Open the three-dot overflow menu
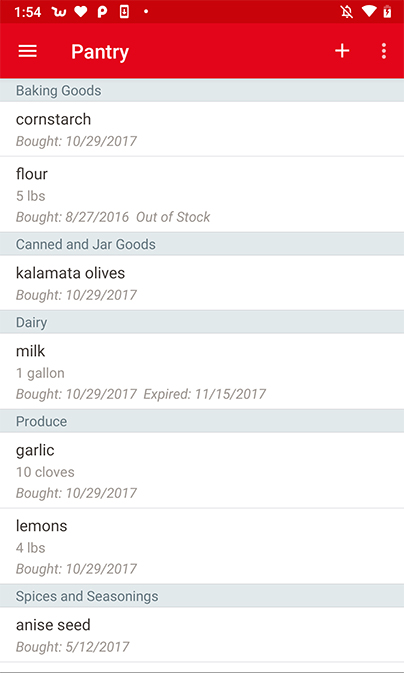The width and height of the screenshot is (404, 673). [384, 51]
